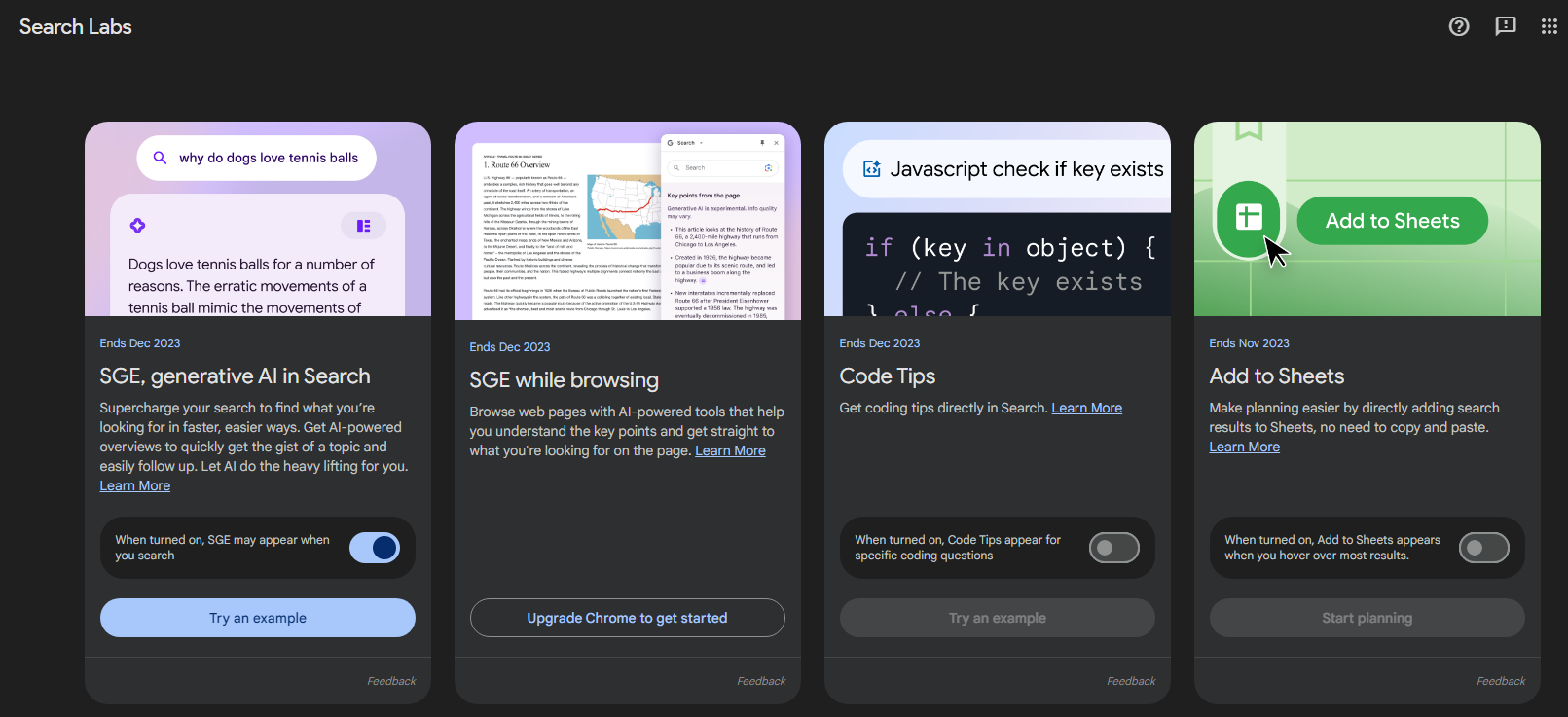The image size is (1568, 717).
Task: Open the help question mark icon
Action: pos(1458,26)
